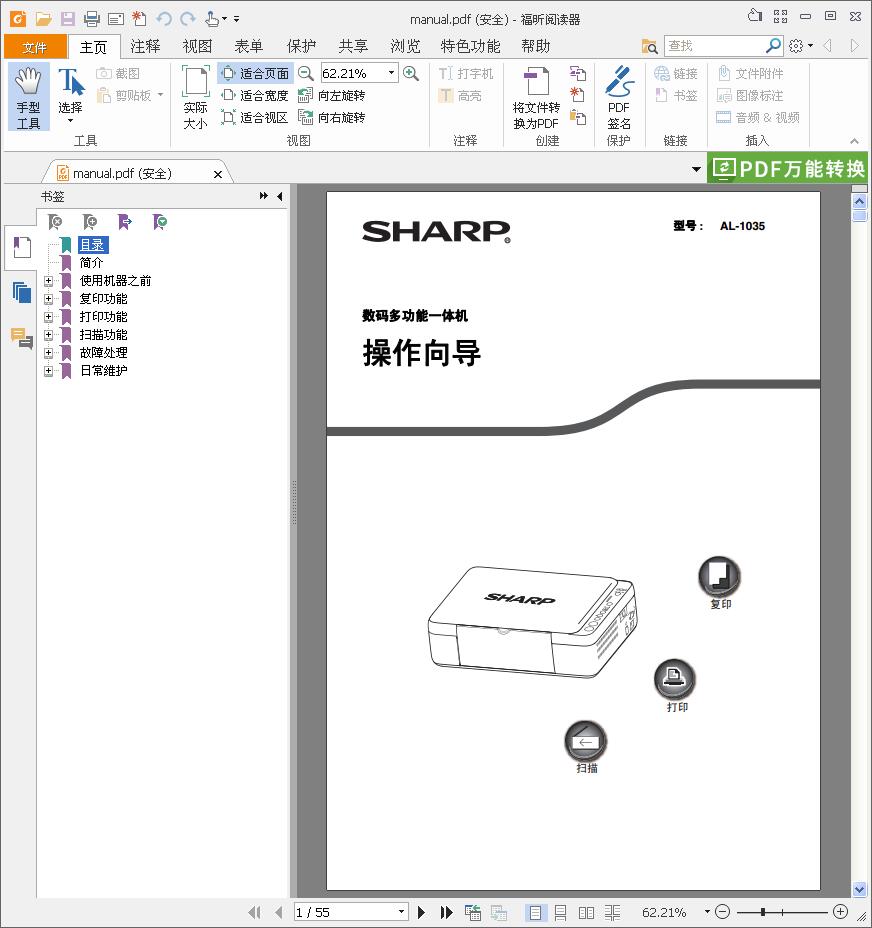The width and height of the screenshot is (872, 928).
Task: Collapse the bookmarks panel arrow
Action: [x=280, y=196]
